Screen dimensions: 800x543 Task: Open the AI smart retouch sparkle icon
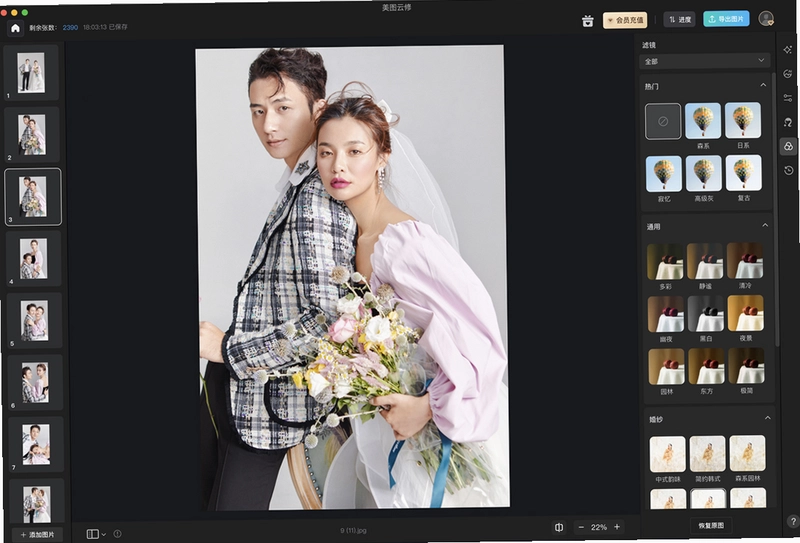[788, 50]
